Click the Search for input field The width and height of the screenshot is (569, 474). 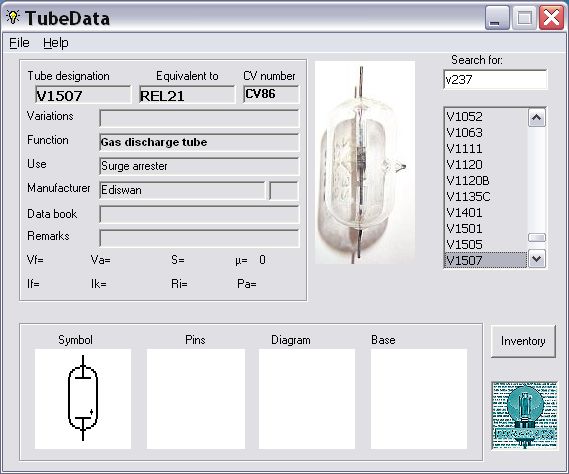[x=495, y=79]
